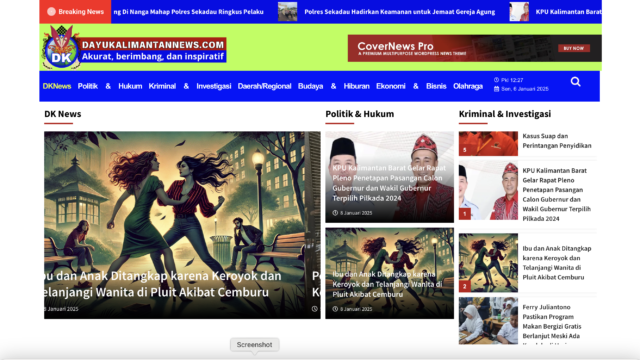
Task: Click the DK News section heading
Action: (62, 114)
